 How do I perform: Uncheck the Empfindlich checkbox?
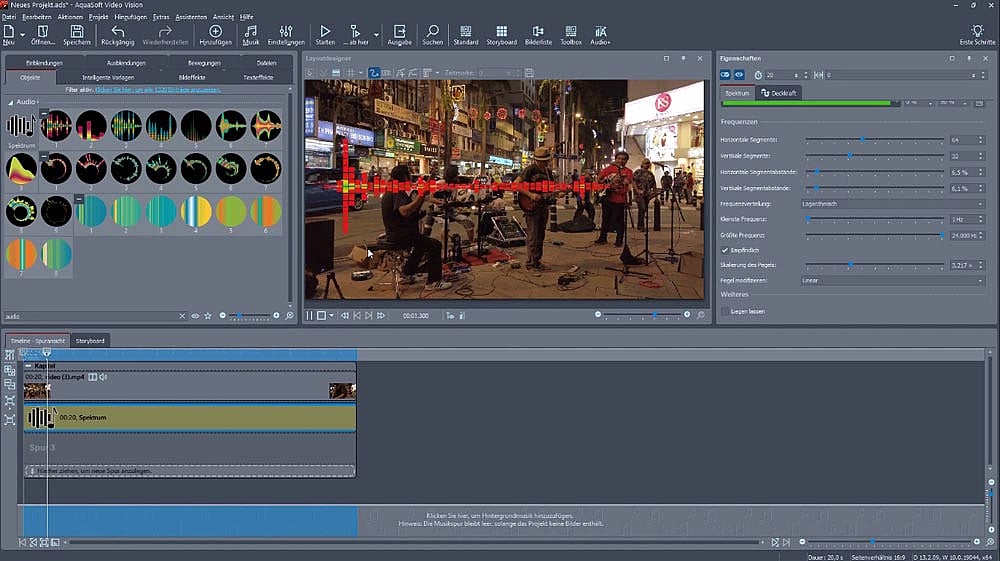tap(725, 250)
